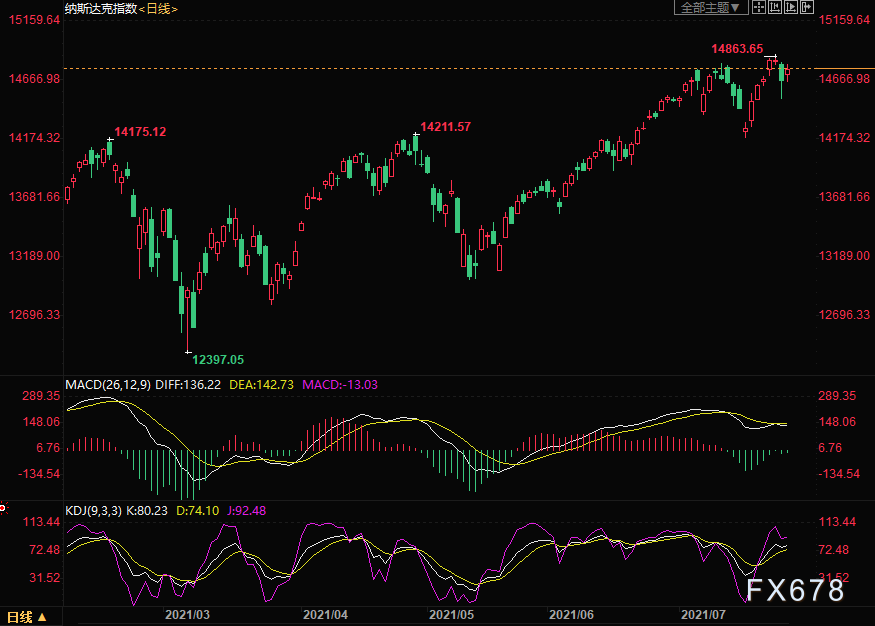Open the 全部主题 dropdown
The width and height of the screenshot is (875, 626).
[x=710, y=7]
